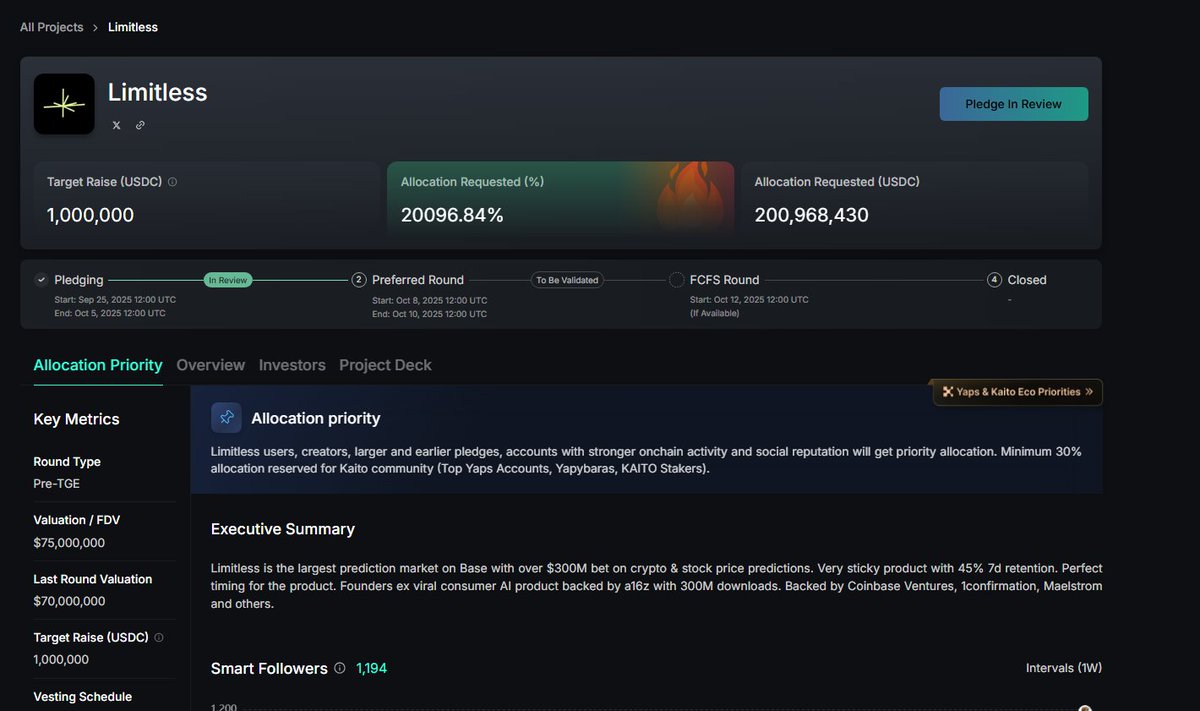Screen dimensions: 1200x711
Task: Click the Executive Summary heading
Action: (283, 529)
